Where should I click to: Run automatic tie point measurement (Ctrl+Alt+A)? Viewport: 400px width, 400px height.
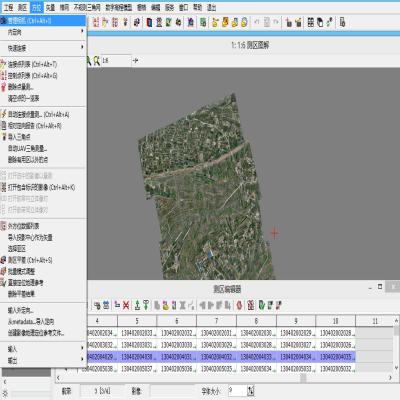click(x=38, y=114)
